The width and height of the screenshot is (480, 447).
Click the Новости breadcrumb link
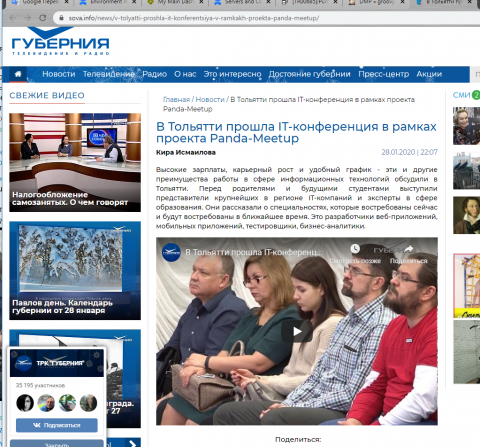210,99
